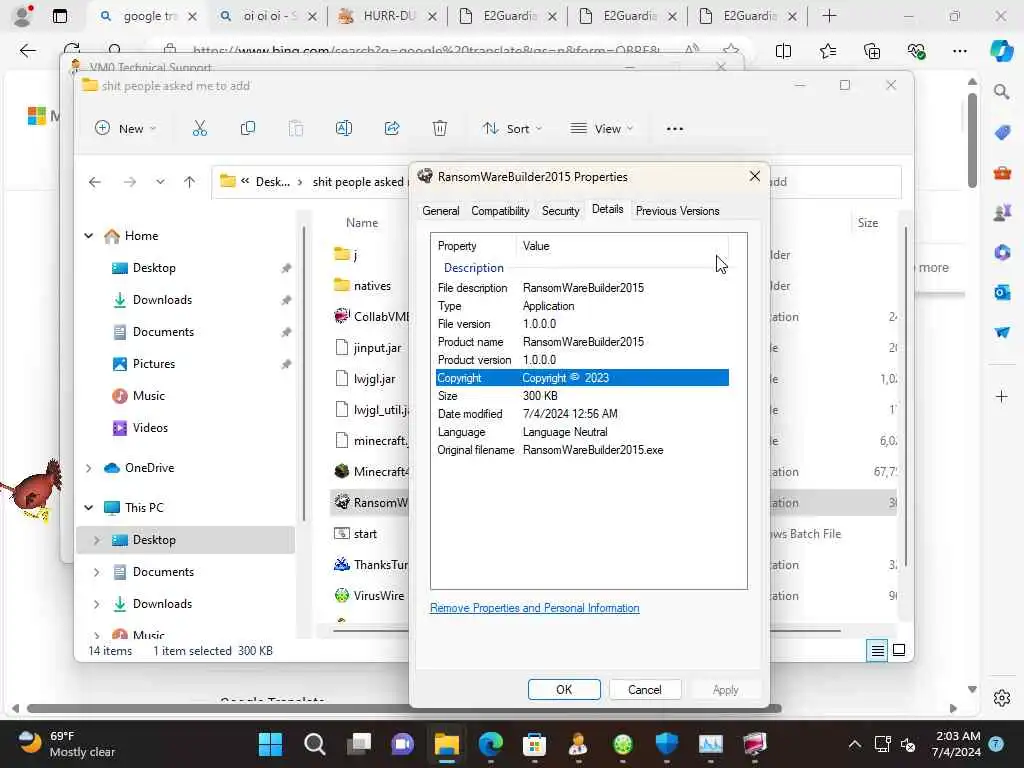Image resolution: width=1024 pixels, height=768 pixels.
Task: Select the Original filename property row
Action: (x=582, y=450)
